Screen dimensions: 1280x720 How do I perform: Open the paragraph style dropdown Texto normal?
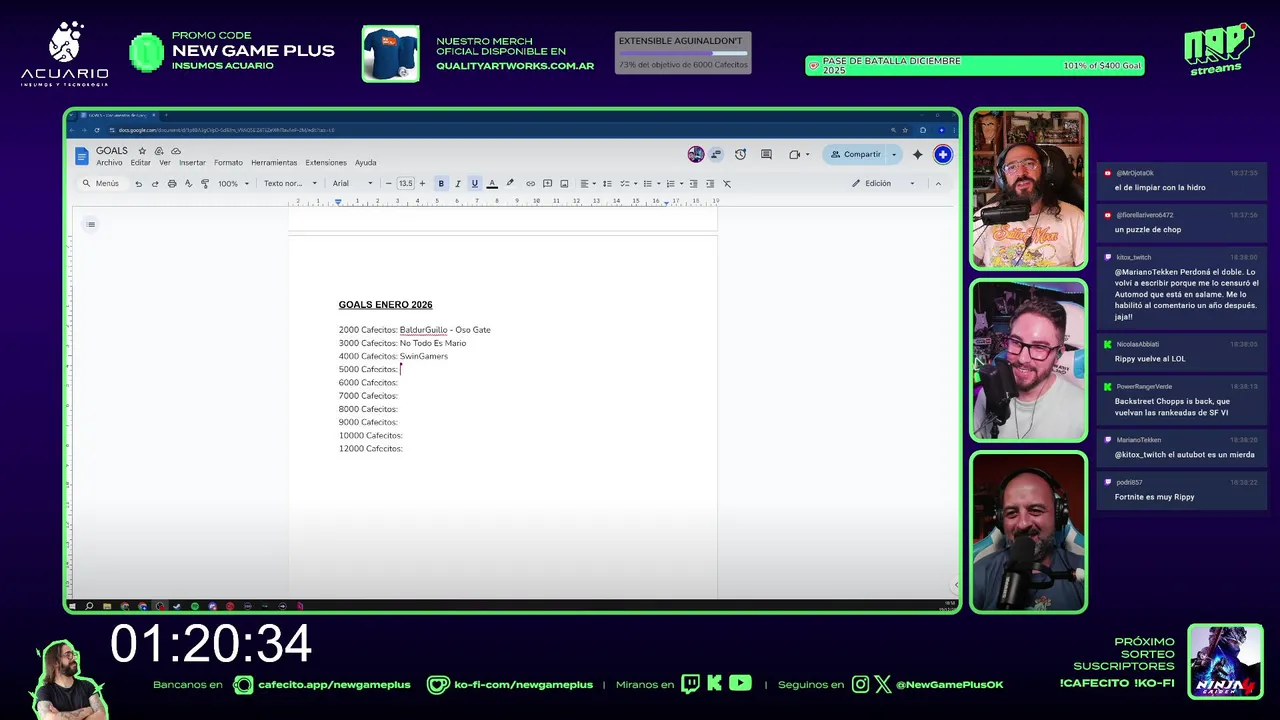[x=290, y=184]
